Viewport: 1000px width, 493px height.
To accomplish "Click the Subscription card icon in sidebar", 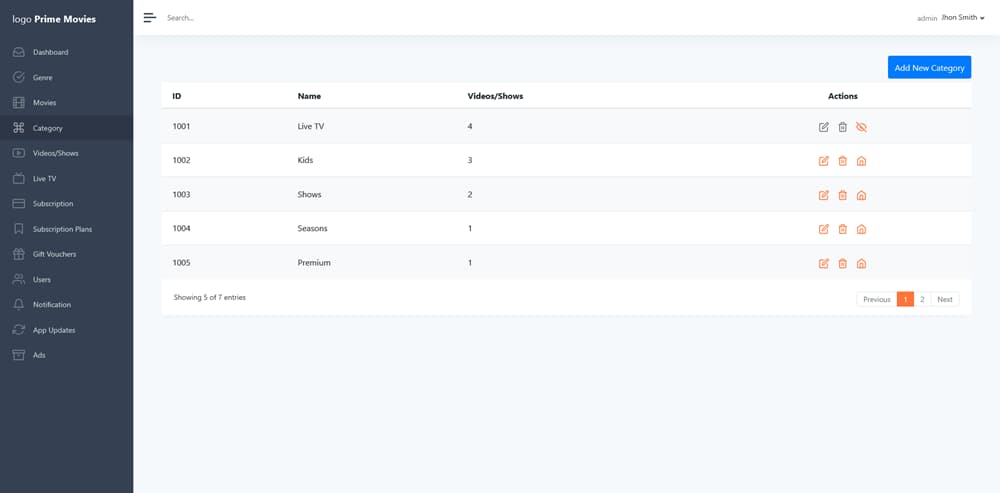I will tap(18, 203).
